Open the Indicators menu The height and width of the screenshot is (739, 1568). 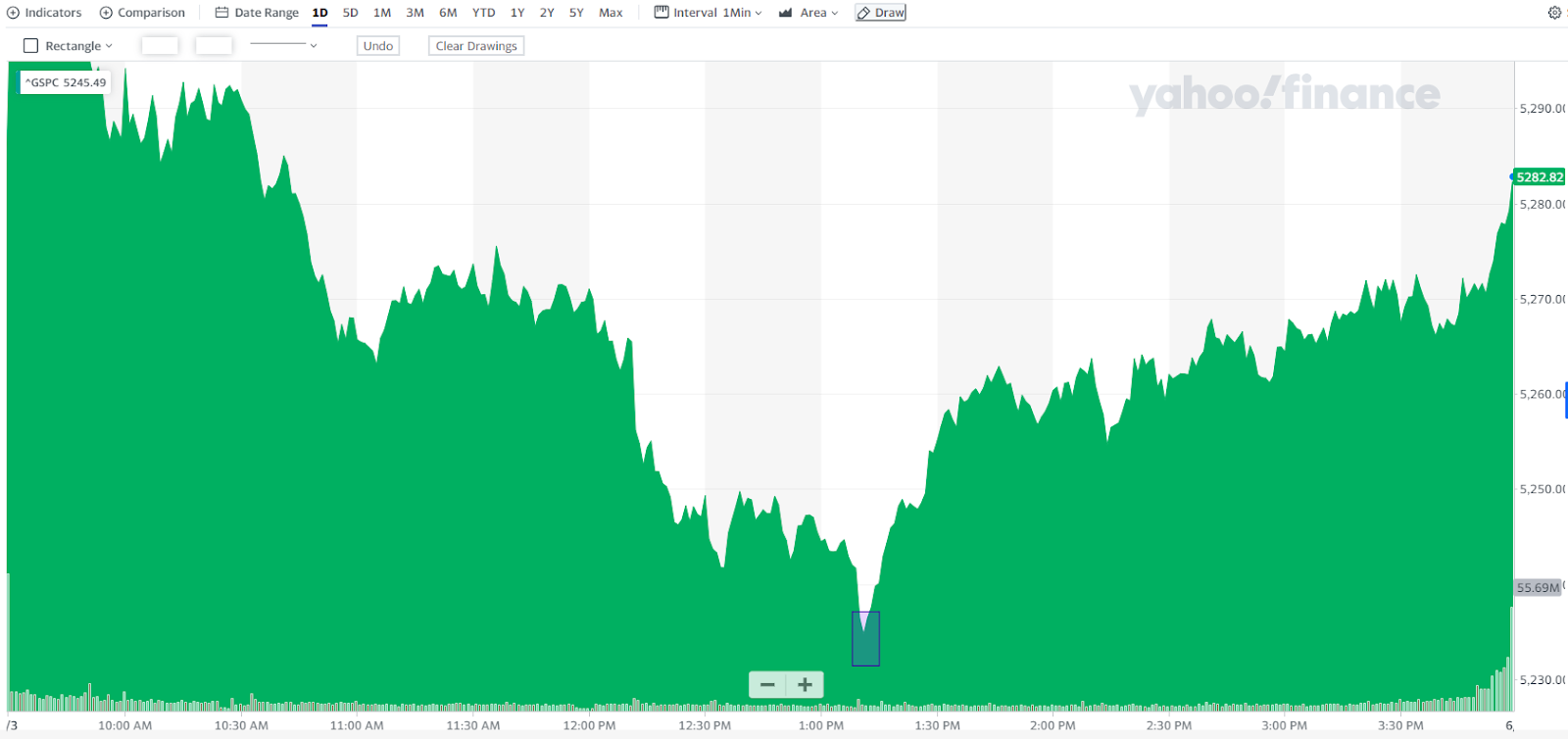click(x=44, y=13)
